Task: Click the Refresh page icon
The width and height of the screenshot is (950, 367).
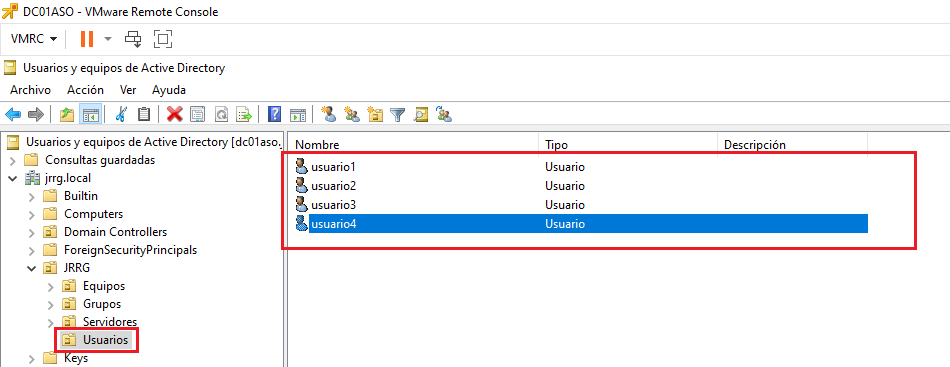Action: point(221,114)
